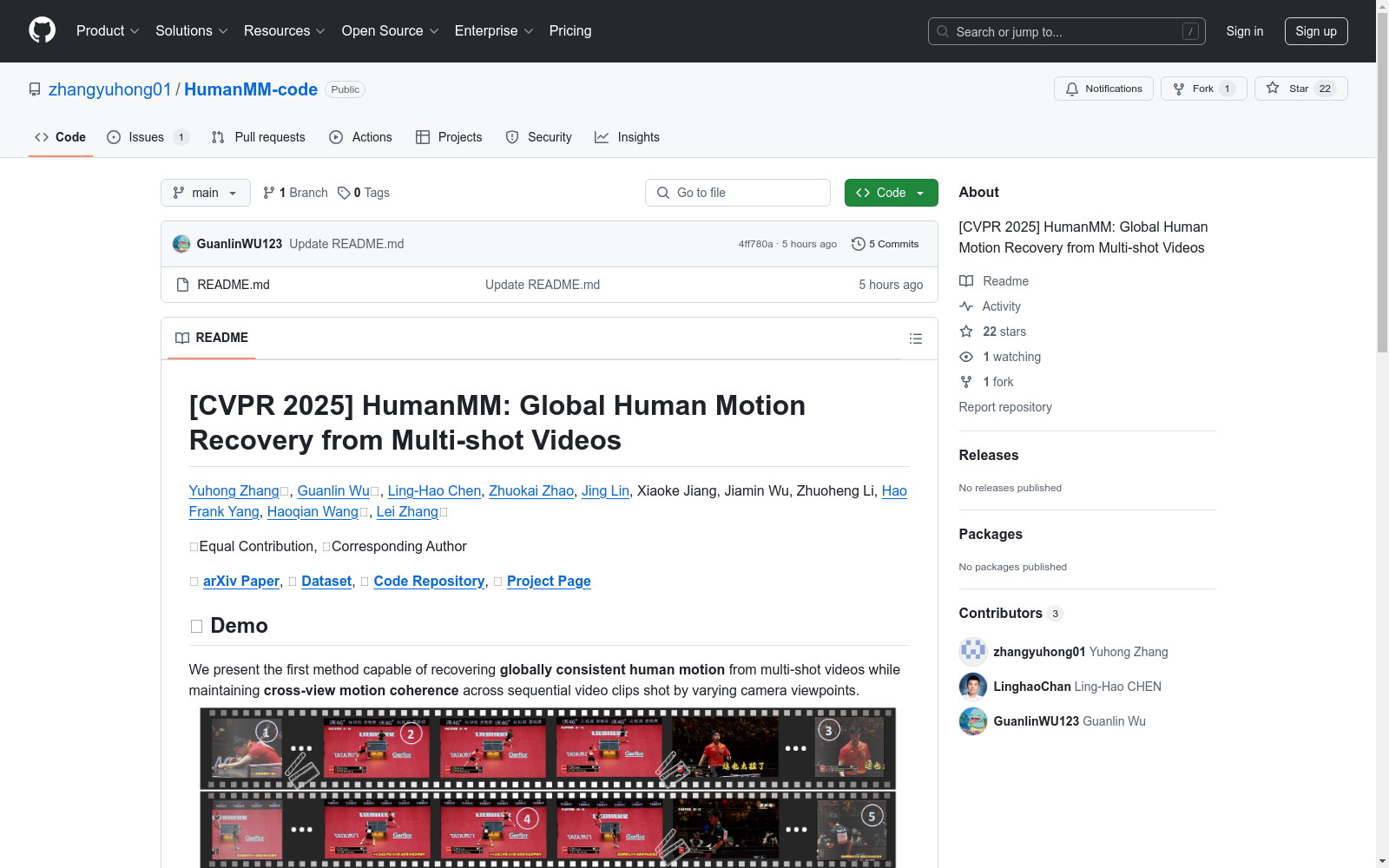Click the repository icon beside zhangyuhong01

(x=35, y=89)
